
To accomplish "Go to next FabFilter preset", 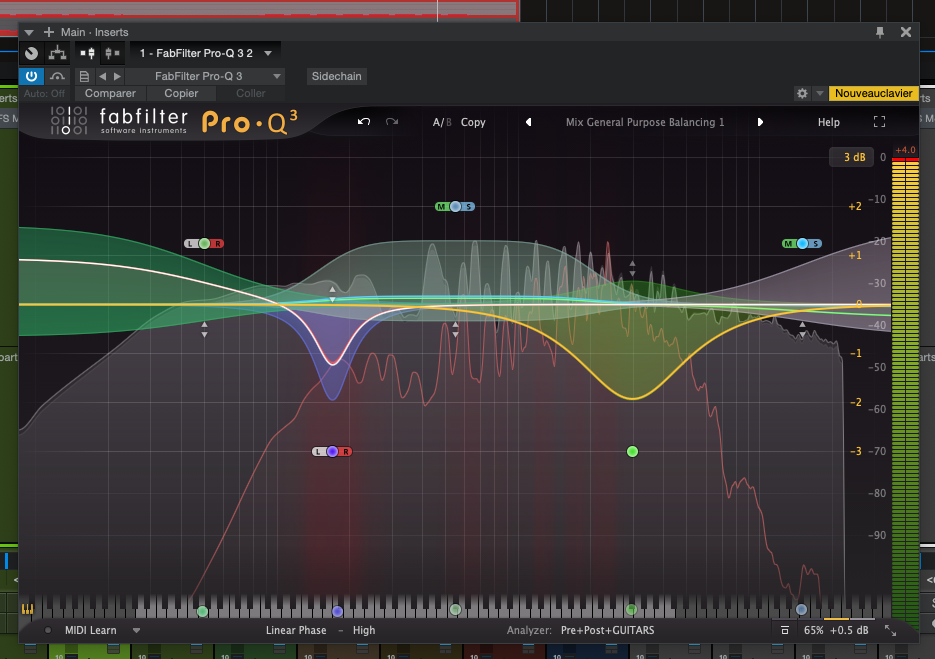I will pos(760,122).
